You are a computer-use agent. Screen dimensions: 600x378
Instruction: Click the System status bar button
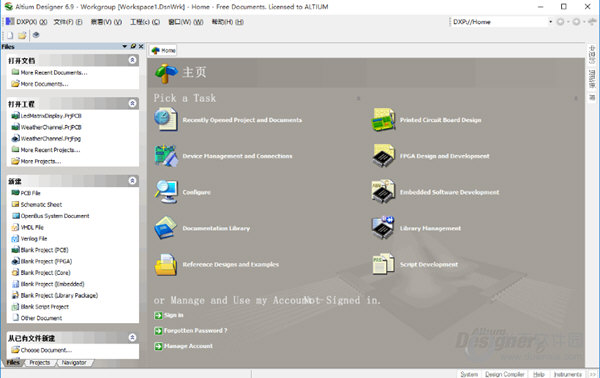click(469, 374)
